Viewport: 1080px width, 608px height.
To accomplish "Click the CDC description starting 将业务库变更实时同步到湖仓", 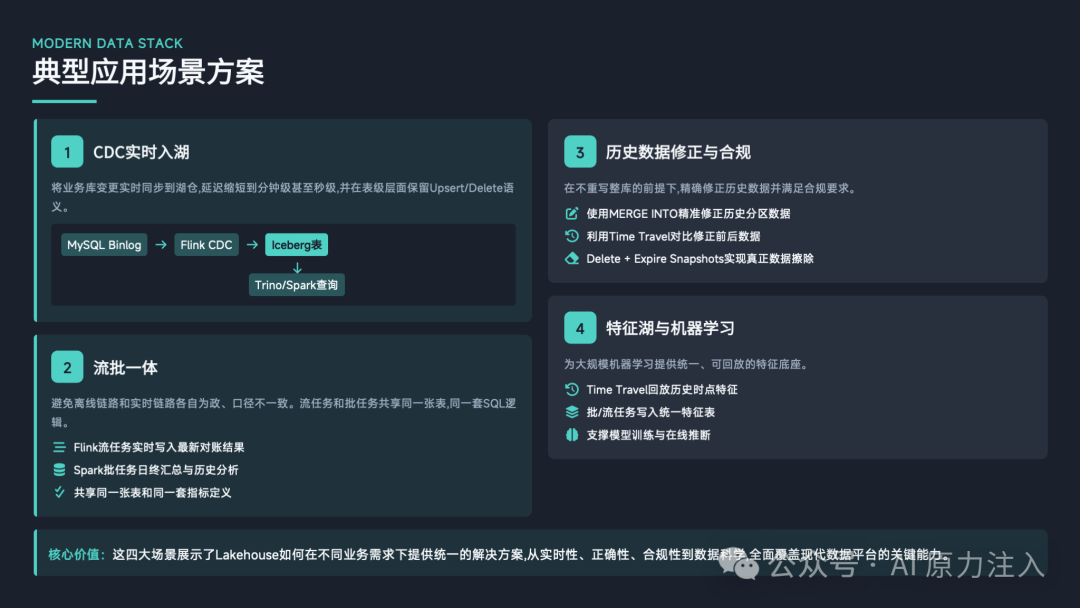I will [x=282, y=197].
